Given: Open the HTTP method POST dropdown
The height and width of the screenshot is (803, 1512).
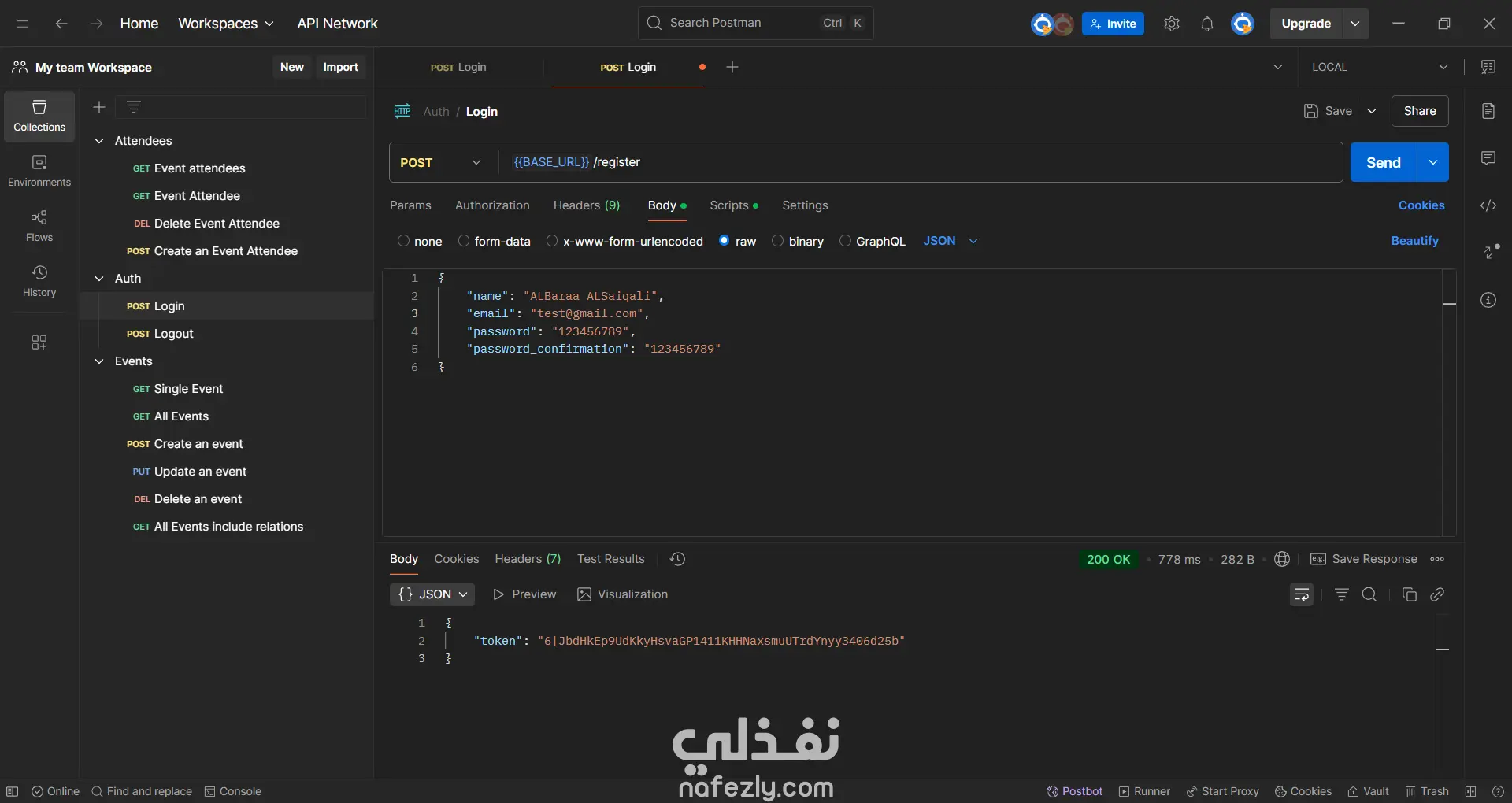Looking at the screenshot, I should click(x=441, y=162).
